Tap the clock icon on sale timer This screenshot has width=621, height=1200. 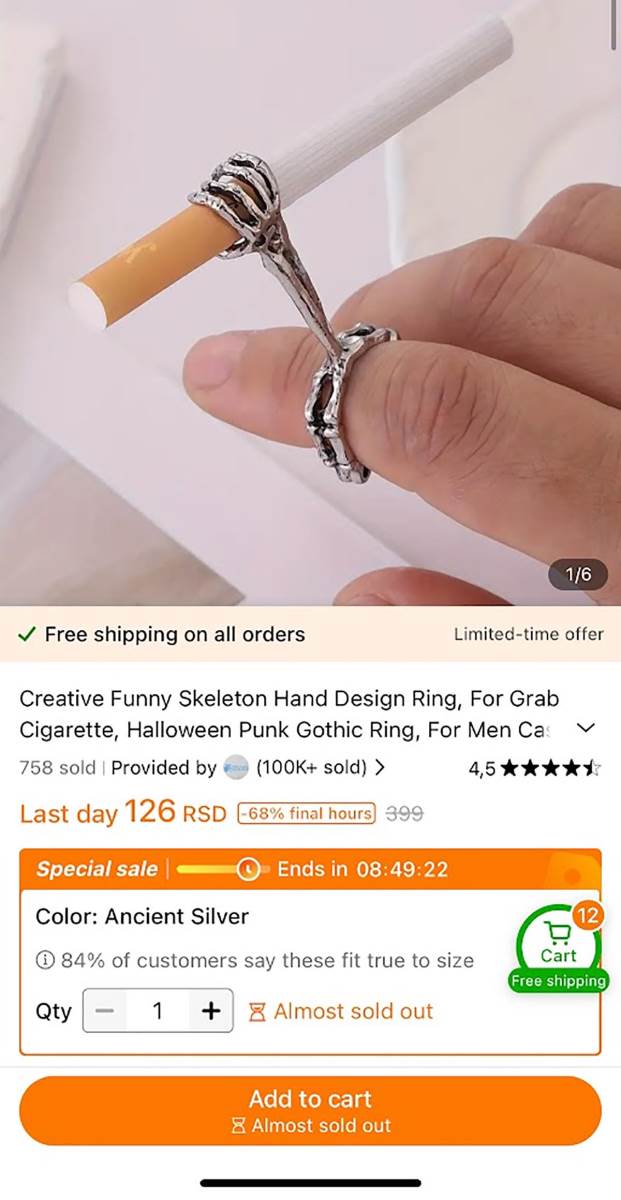tap(248, 869)
